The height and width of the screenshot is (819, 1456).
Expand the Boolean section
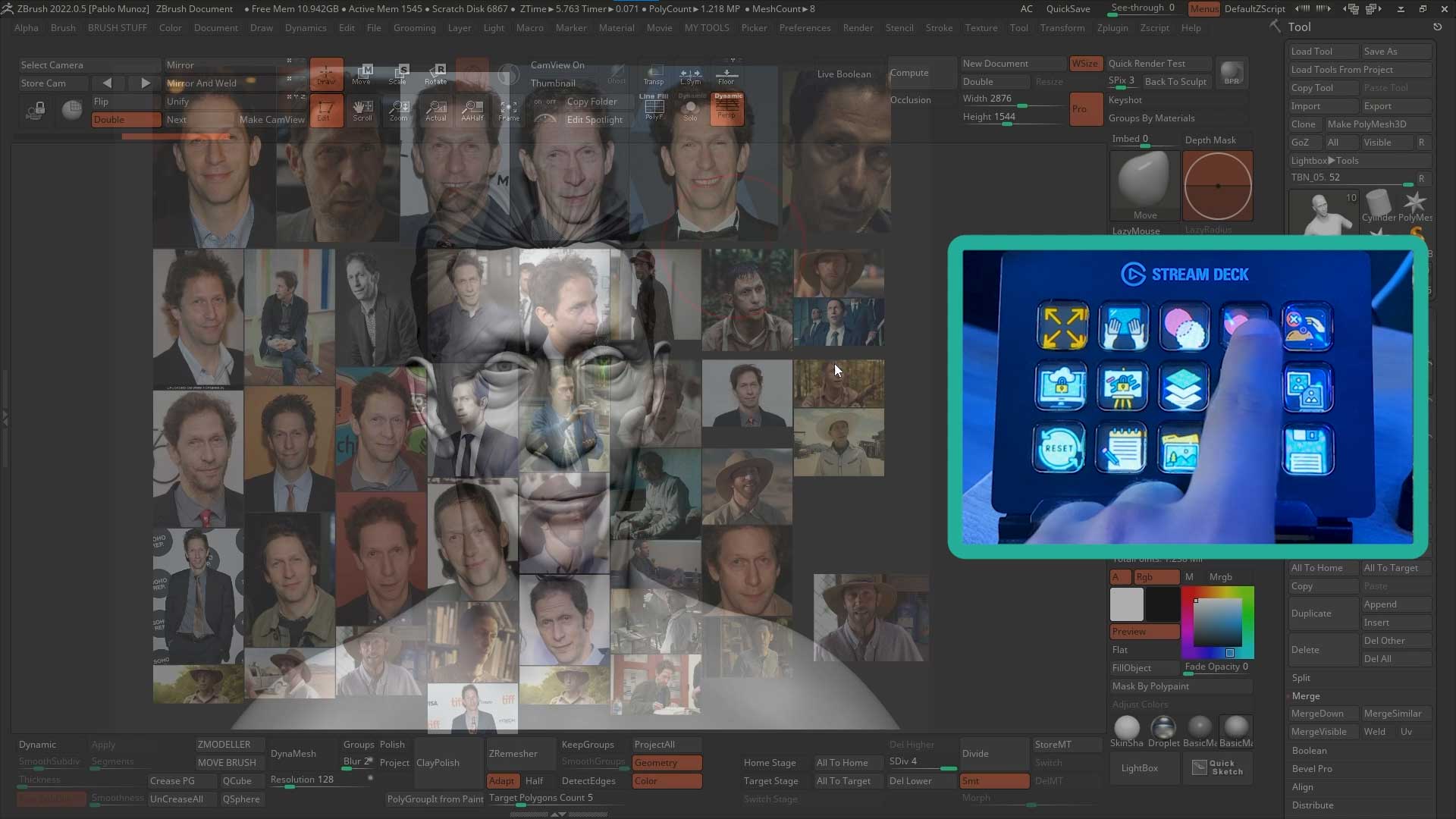click(x=1310, y=751)
